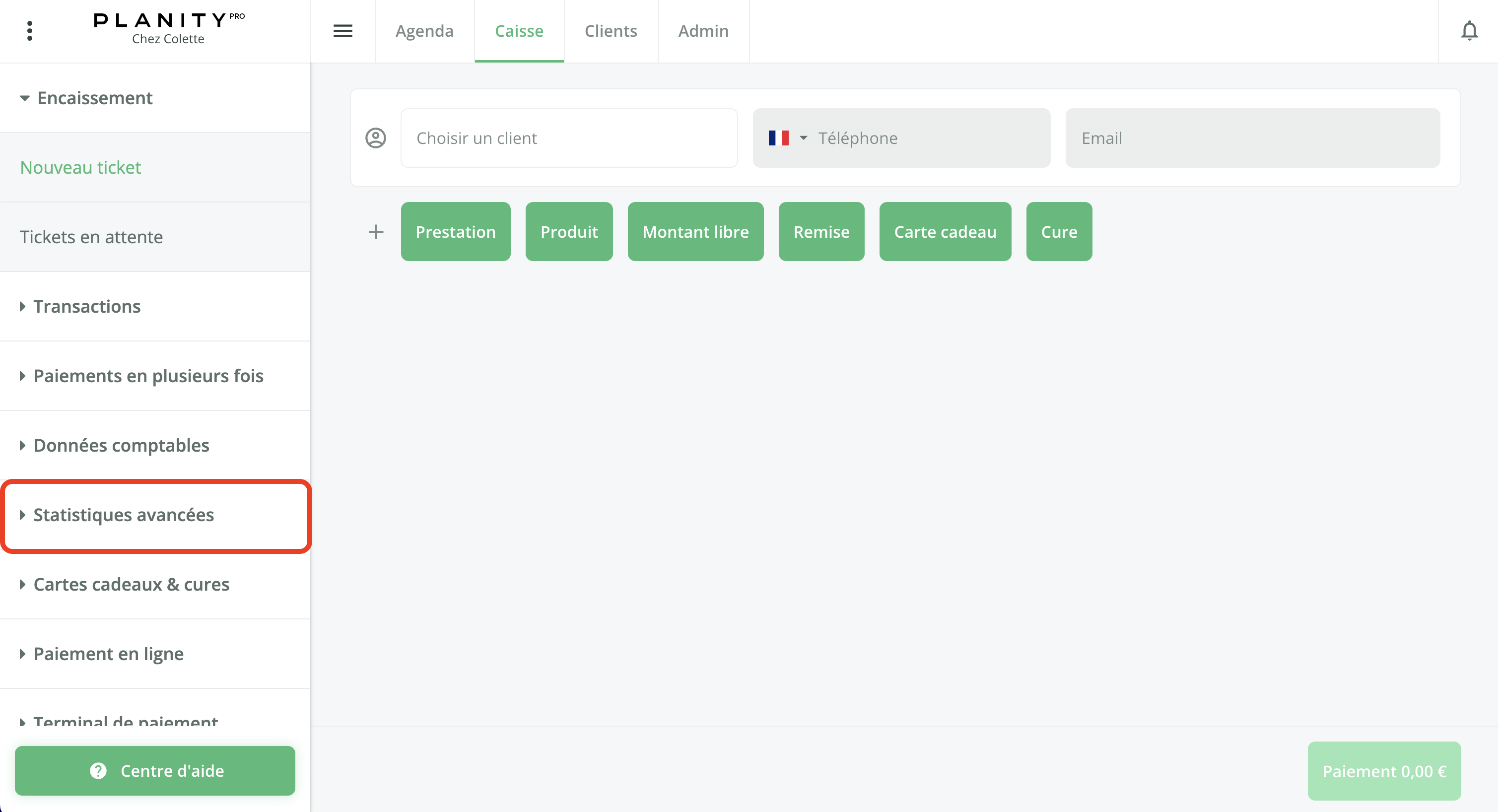The width and height of the screenshot is (1498, 812).
Task: Click the Carte cadeau button
Action: tap(945, 231)
